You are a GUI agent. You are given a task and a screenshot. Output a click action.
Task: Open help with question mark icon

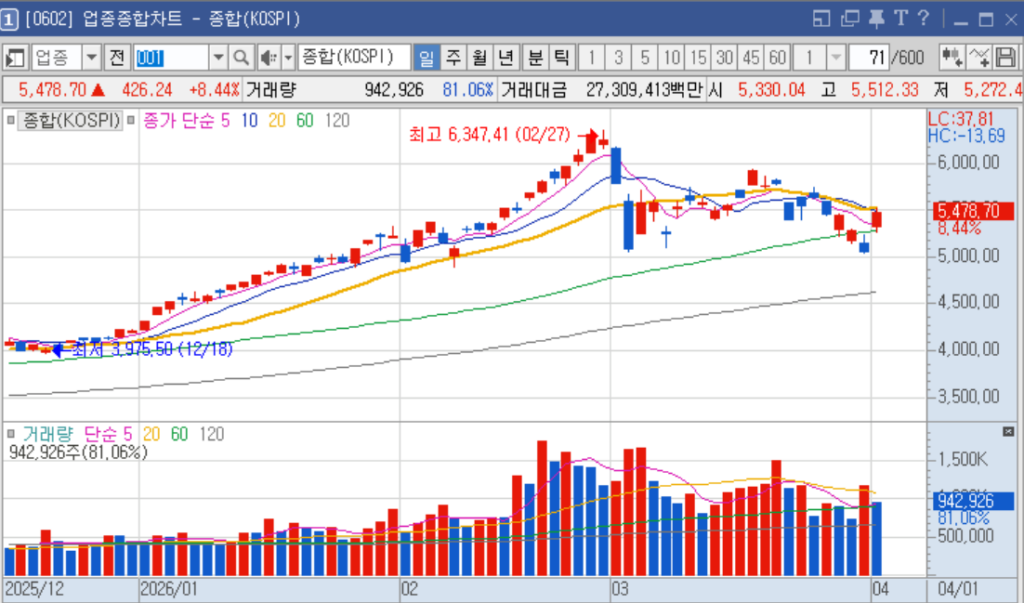pyautogui.click(x=923, y=19)
